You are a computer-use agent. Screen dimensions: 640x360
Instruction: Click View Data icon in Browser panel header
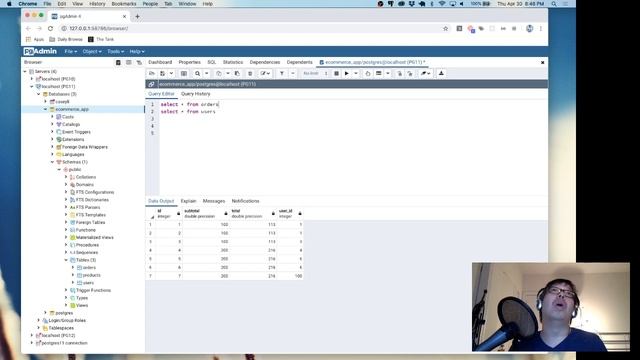click(129, 62)
